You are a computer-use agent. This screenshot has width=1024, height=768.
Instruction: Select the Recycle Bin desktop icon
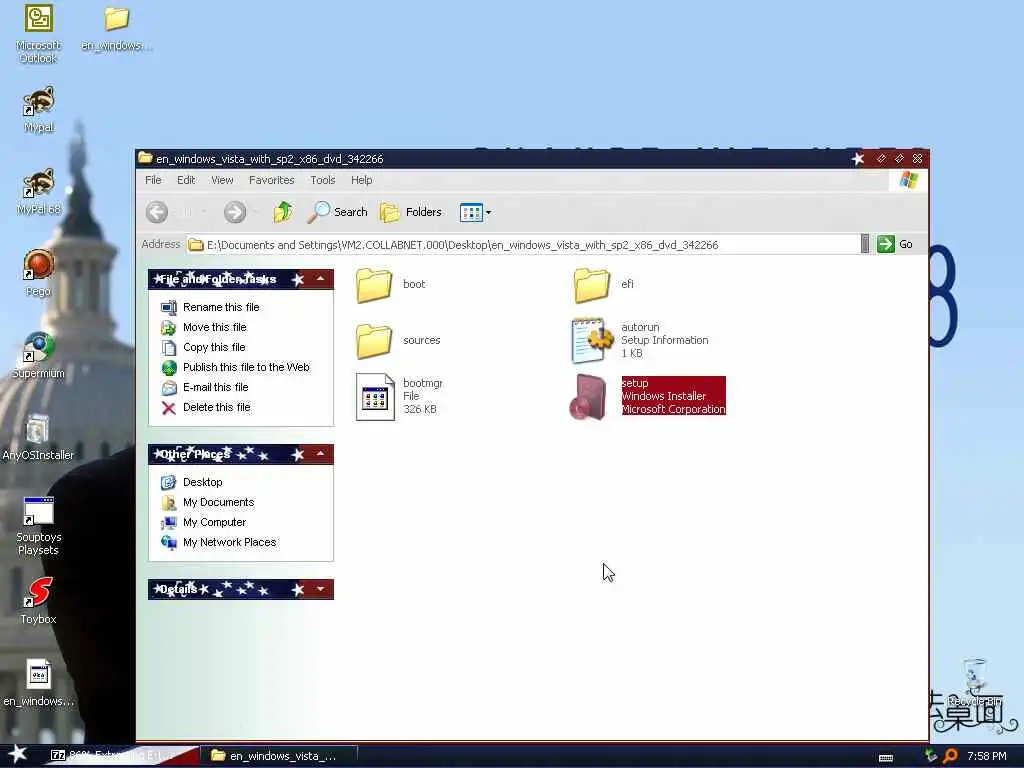click(x=975, y=683)
